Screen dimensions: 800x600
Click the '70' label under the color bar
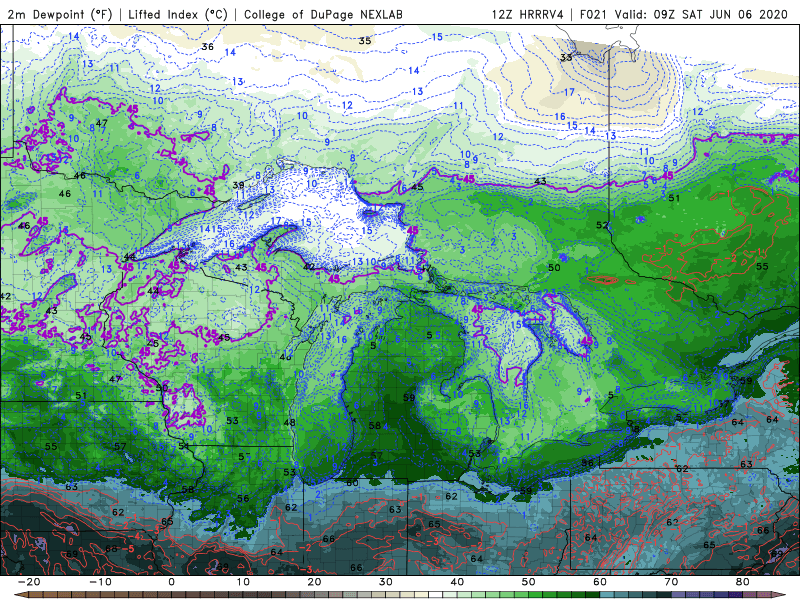click(x=671, y=582)
